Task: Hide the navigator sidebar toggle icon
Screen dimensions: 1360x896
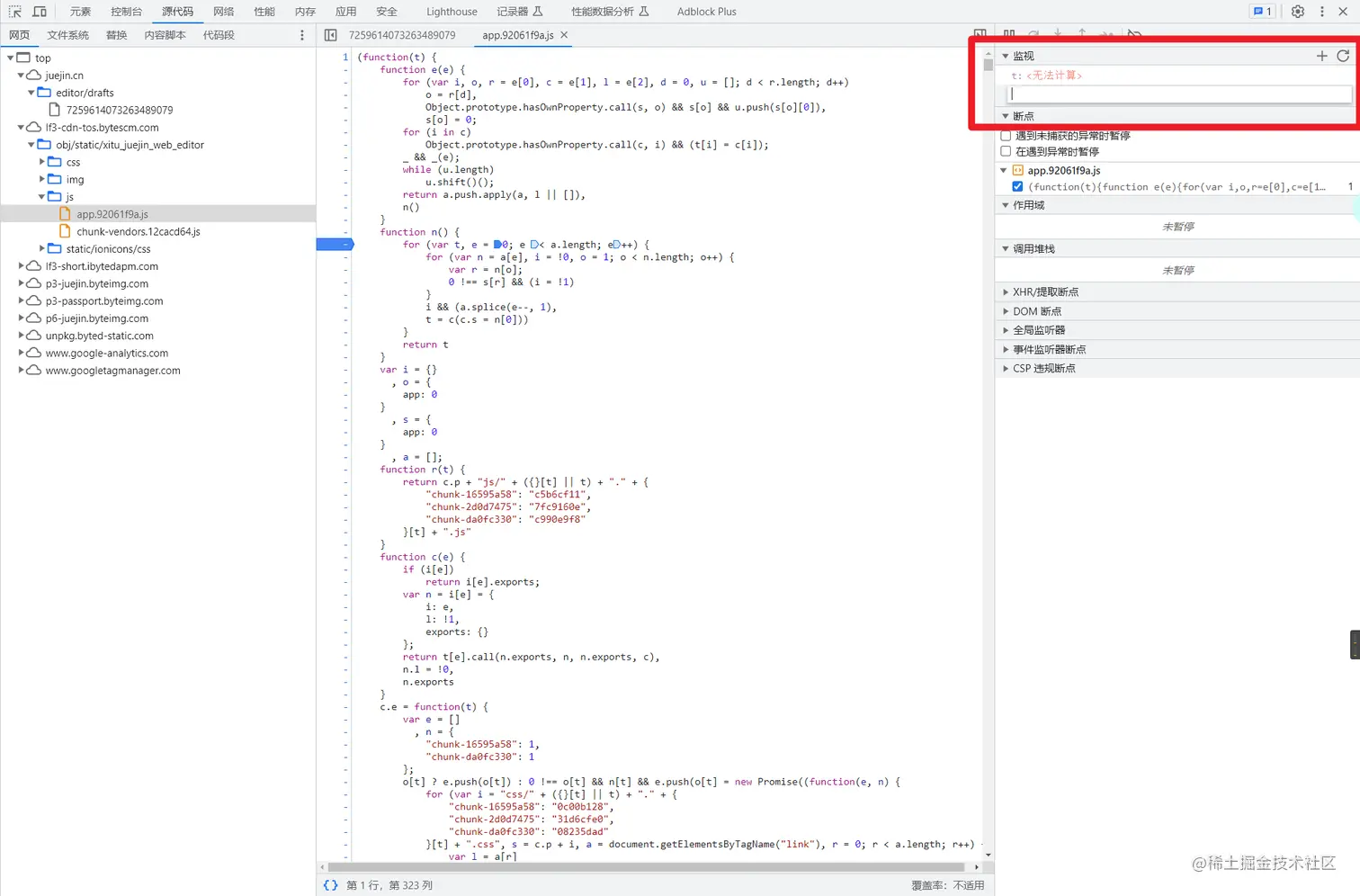Action: [330, 35]
